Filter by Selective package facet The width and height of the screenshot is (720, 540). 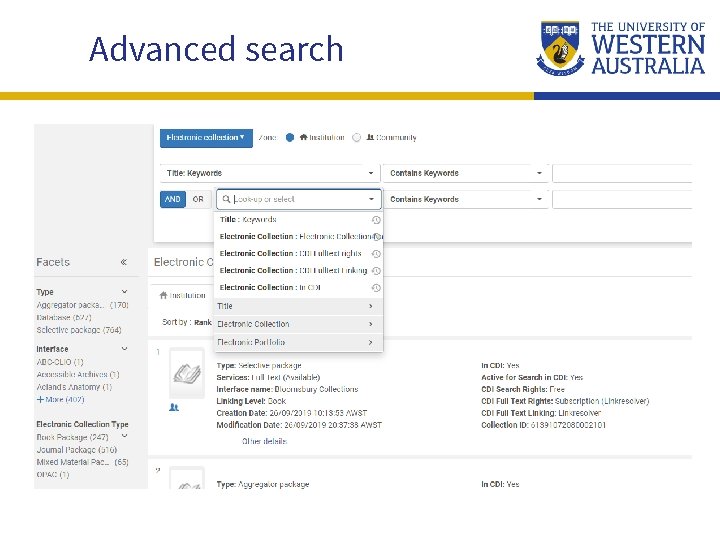point(79,330)
